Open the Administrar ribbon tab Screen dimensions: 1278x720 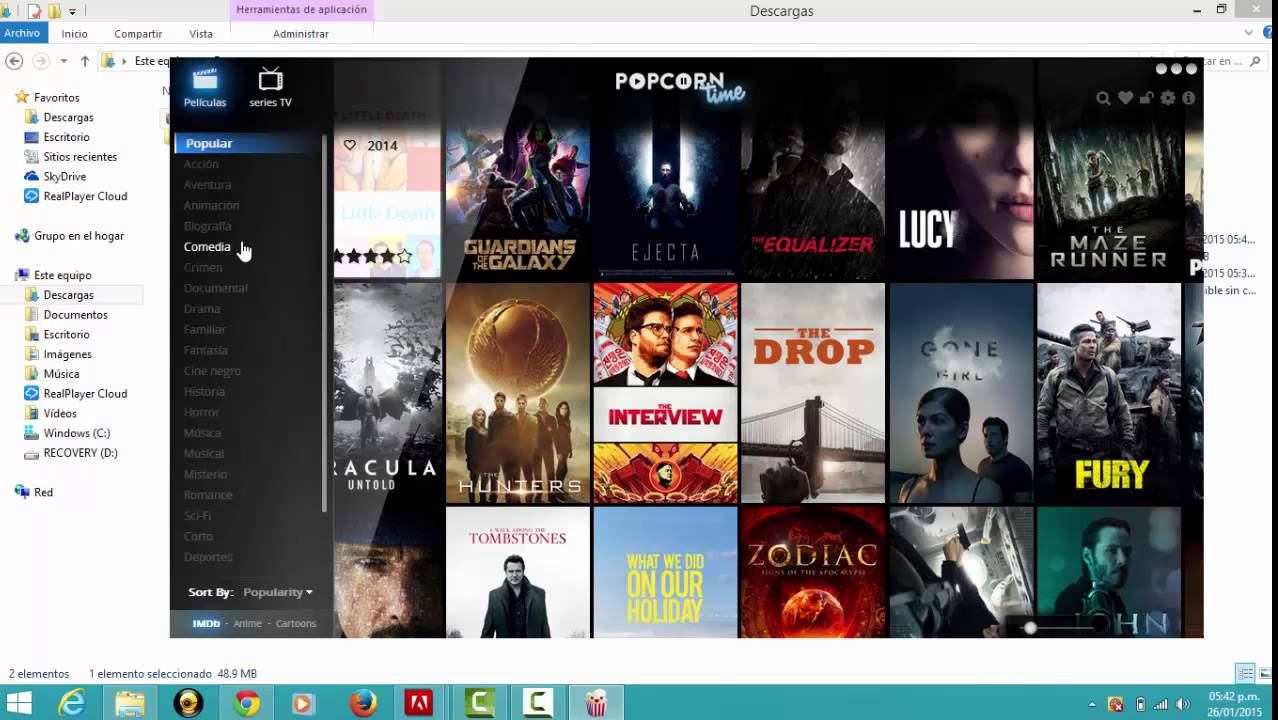tap(301, 33)
